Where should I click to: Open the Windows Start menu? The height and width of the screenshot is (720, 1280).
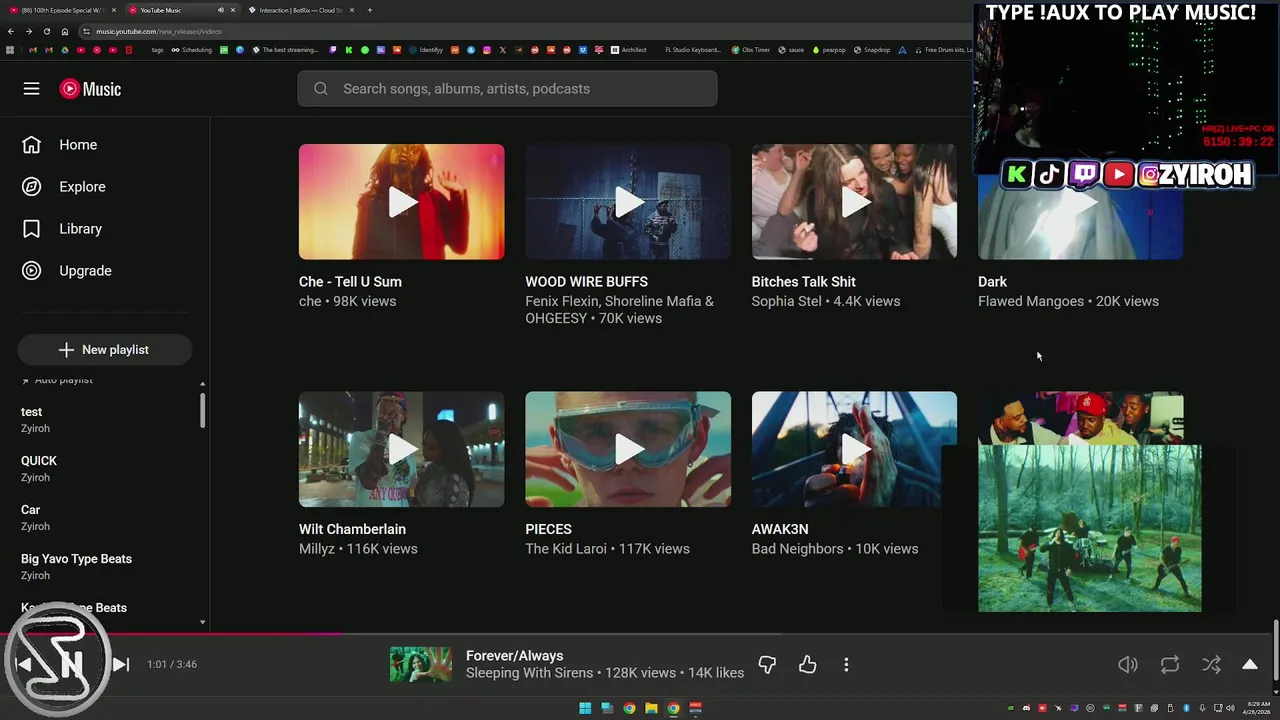tap(585, 708)
